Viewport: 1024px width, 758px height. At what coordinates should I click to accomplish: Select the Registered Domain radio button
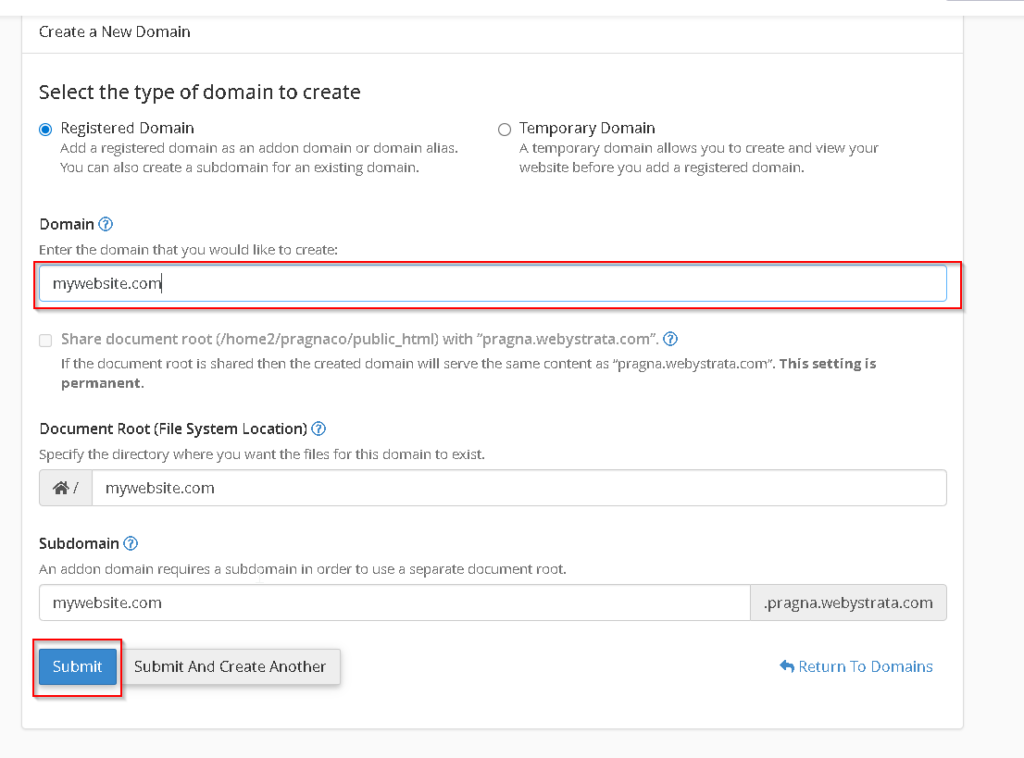click(45, 129)
